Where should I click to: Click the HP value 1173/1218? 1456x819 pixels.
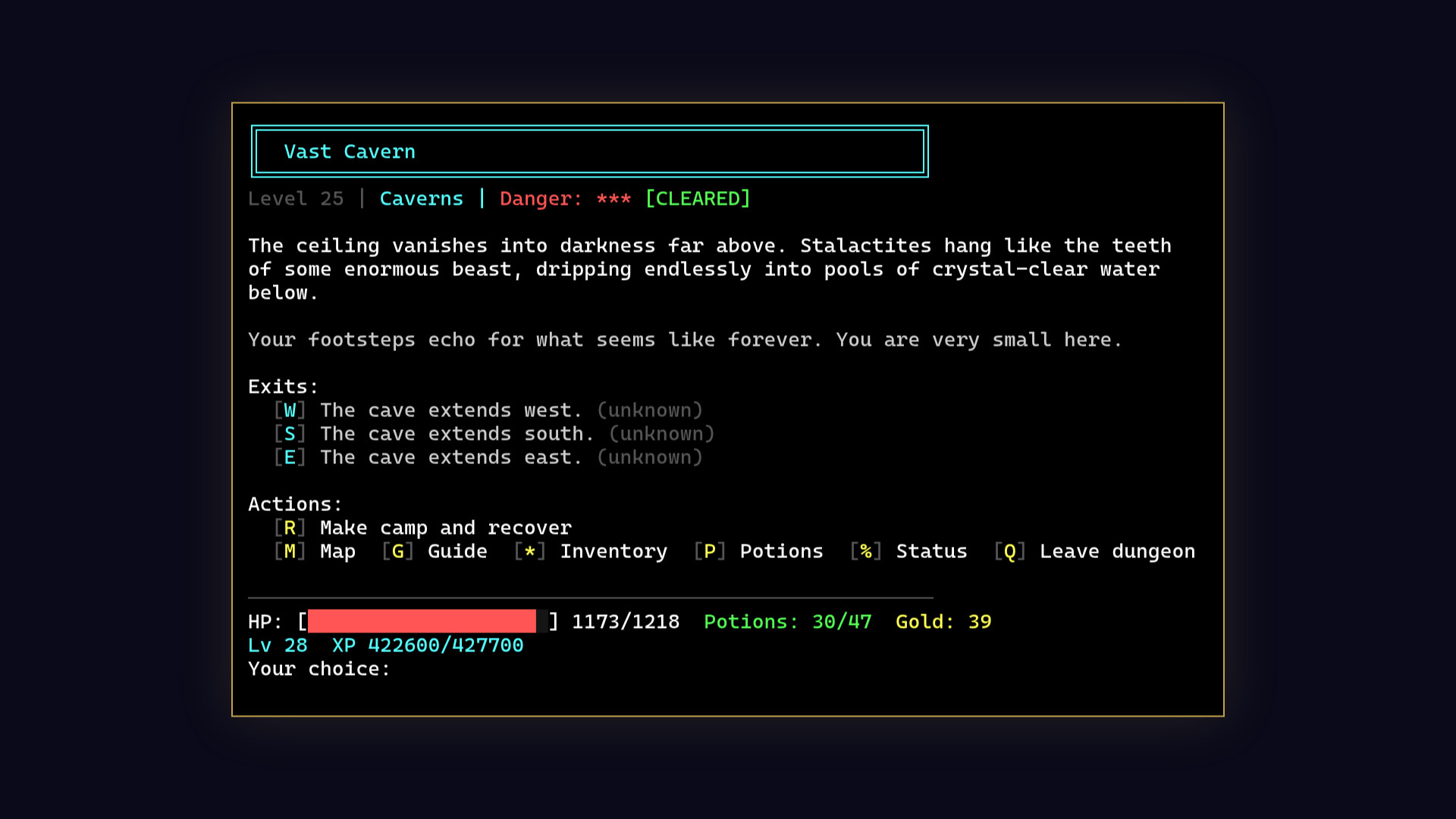(x=626, y=622)
